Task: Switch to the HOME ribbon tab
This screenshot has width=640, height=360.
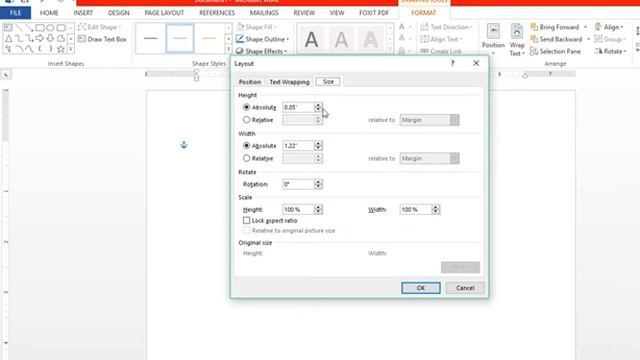Action: click(49, 13)
